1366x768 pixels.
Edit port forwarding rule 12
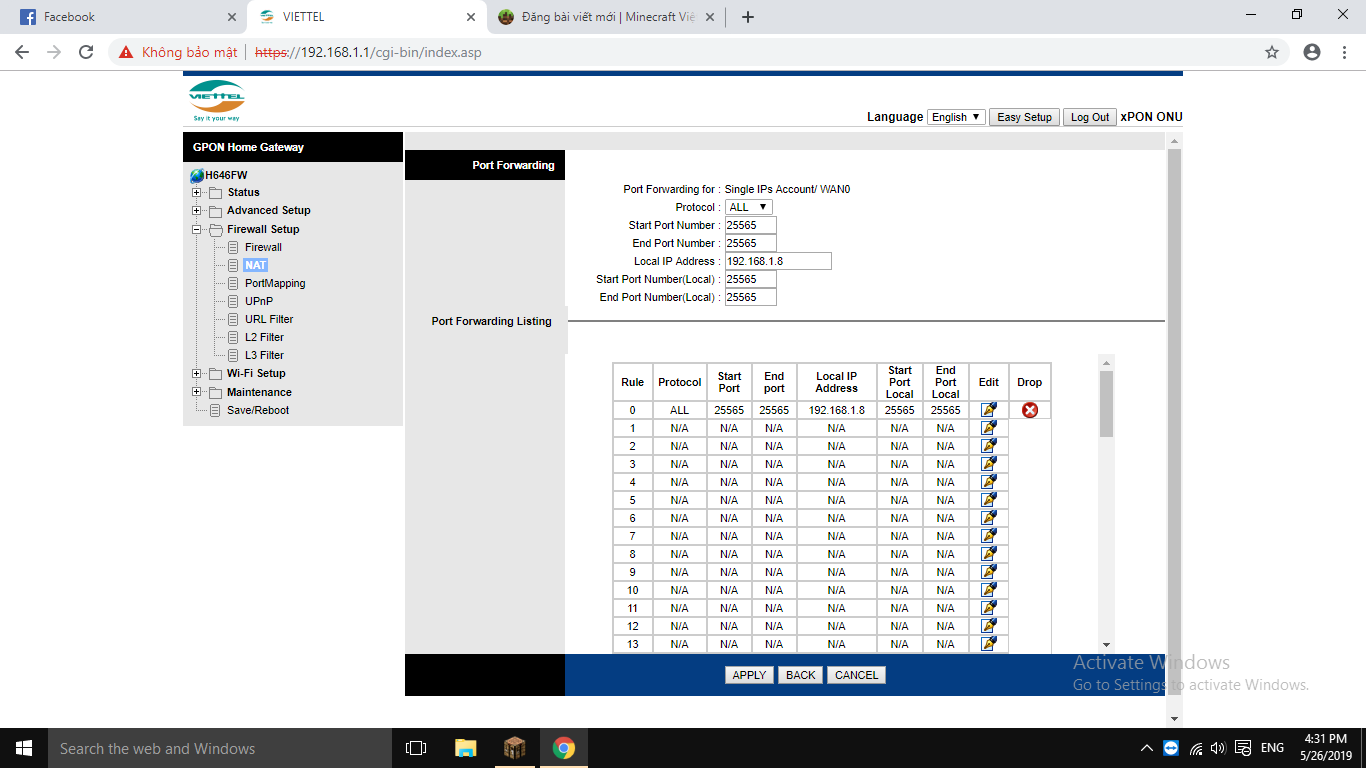[x=989, y=626]
